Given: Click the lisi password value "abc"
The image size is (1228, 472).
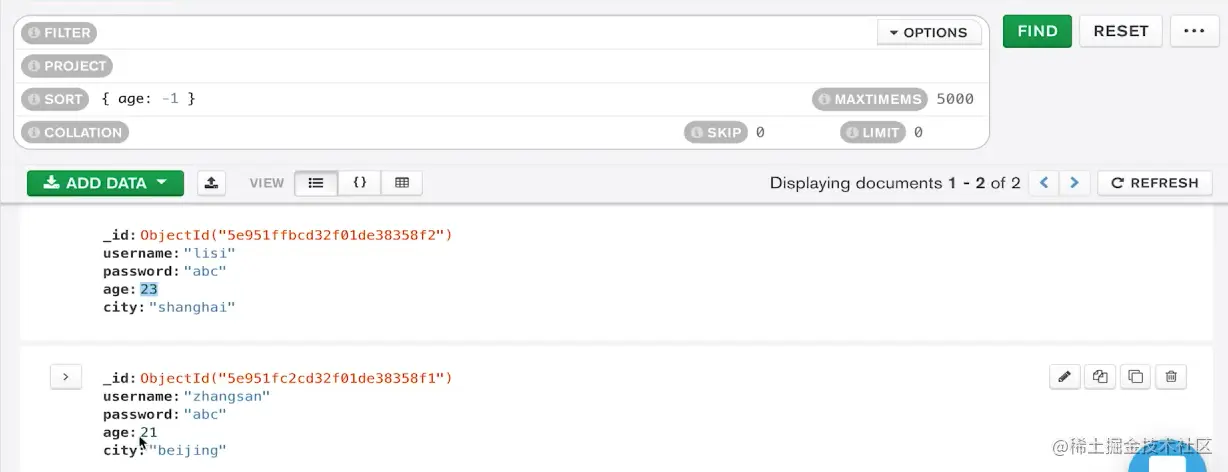Looking at the screenshot, I should click(205, 271).
